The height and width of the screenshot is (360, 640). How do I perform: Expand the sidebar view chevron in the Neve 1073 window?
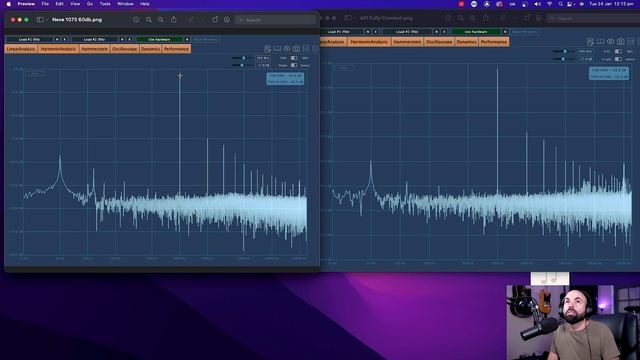click(x=47, y=20)
